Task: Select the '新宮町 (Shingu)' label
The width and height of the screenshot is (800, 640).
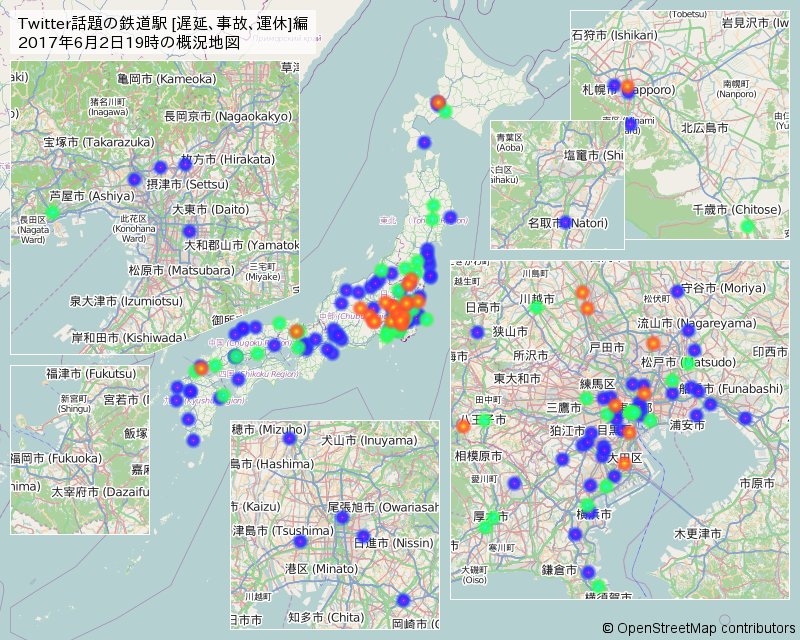Action: (75, 403)
